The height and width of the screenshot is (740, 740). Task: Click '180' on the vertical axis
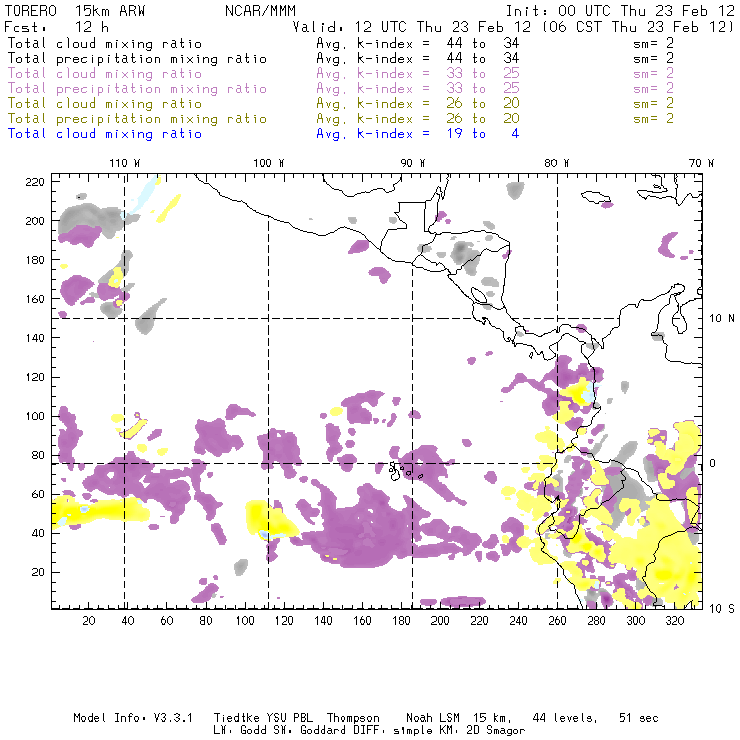35,260
